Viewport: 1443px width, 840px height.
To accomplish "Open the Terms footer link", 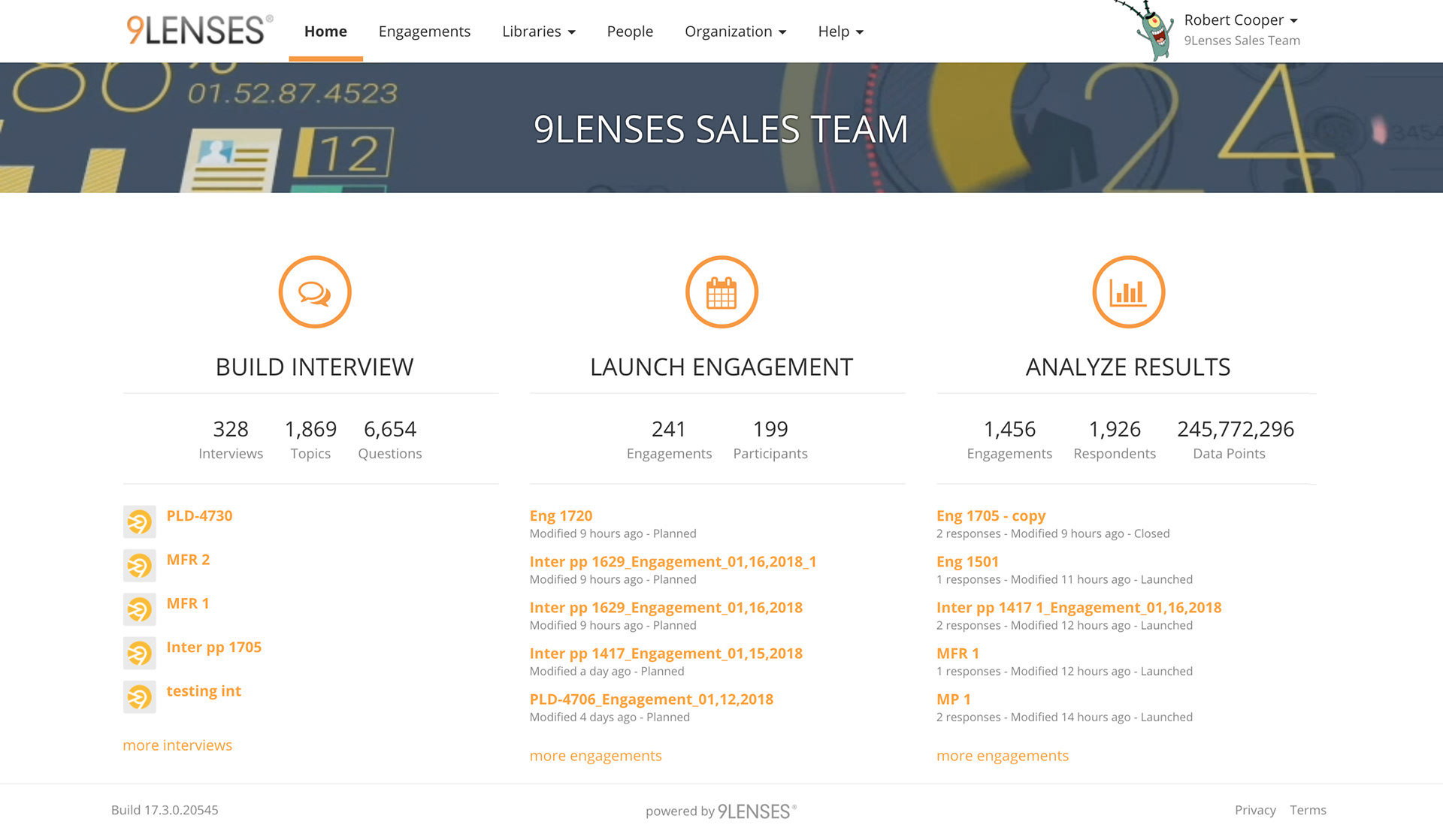I will click(1308, 809).
